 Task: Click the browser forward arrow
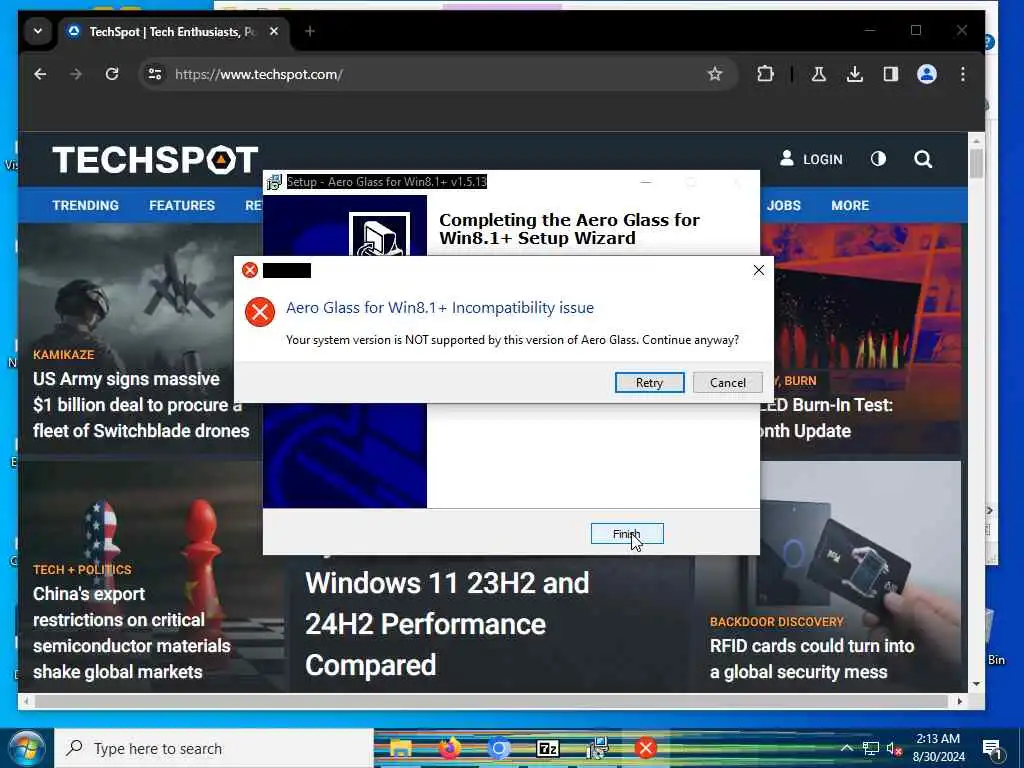76,74
